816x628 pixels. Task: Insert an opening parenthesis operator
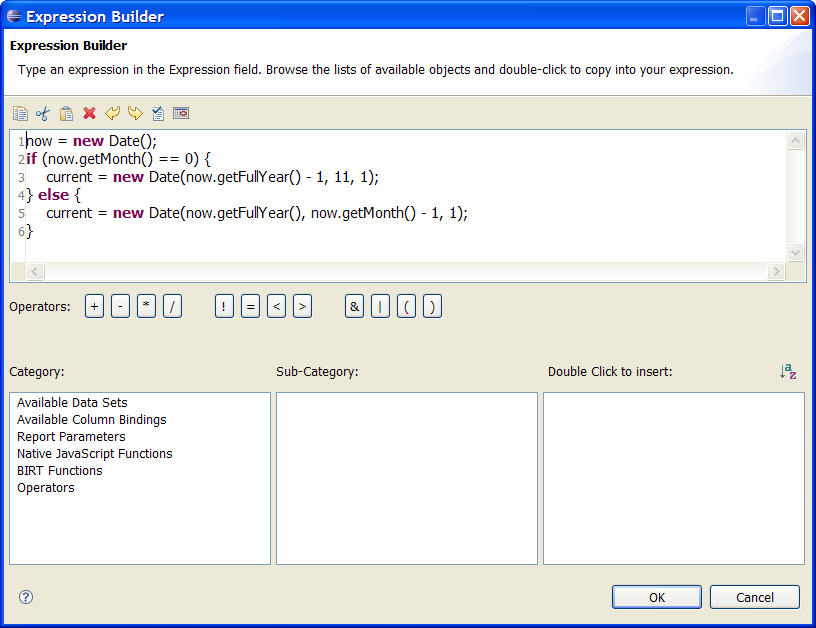(x=406, y=306)
